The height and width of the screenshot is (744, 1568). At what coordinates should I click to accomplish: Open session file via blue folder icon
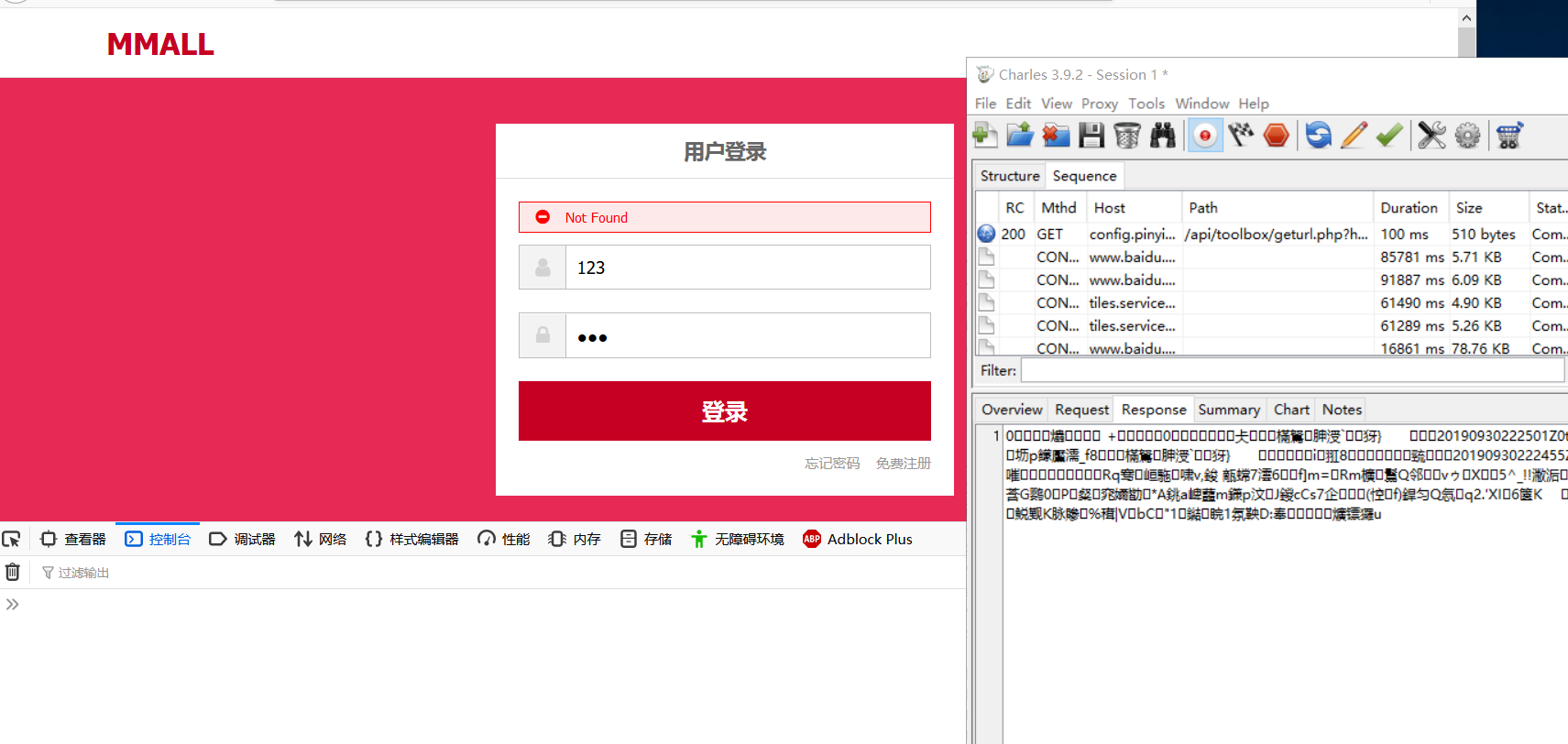click(1020, 136)
